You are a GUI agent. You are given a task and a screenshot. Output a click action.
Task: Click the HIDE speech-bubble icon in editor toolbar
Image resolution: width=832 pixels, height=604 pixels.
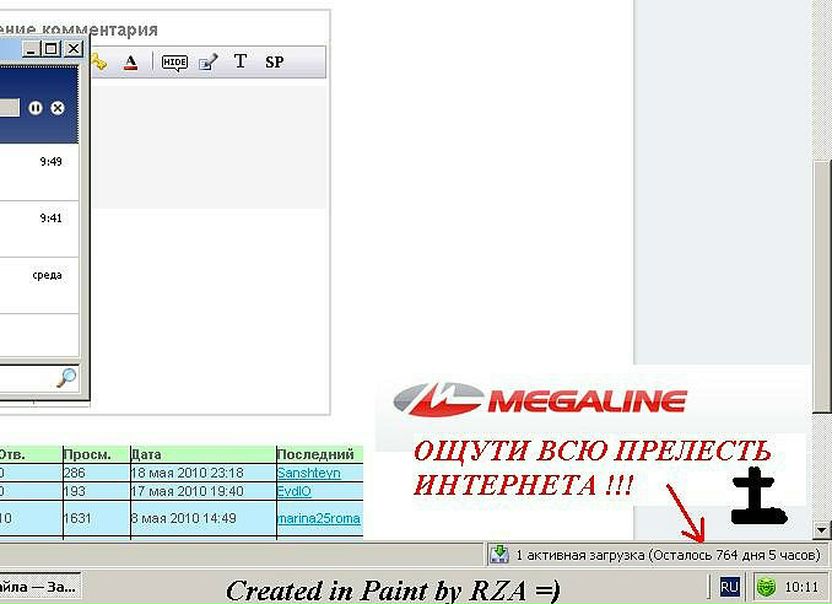coord(175,62)
